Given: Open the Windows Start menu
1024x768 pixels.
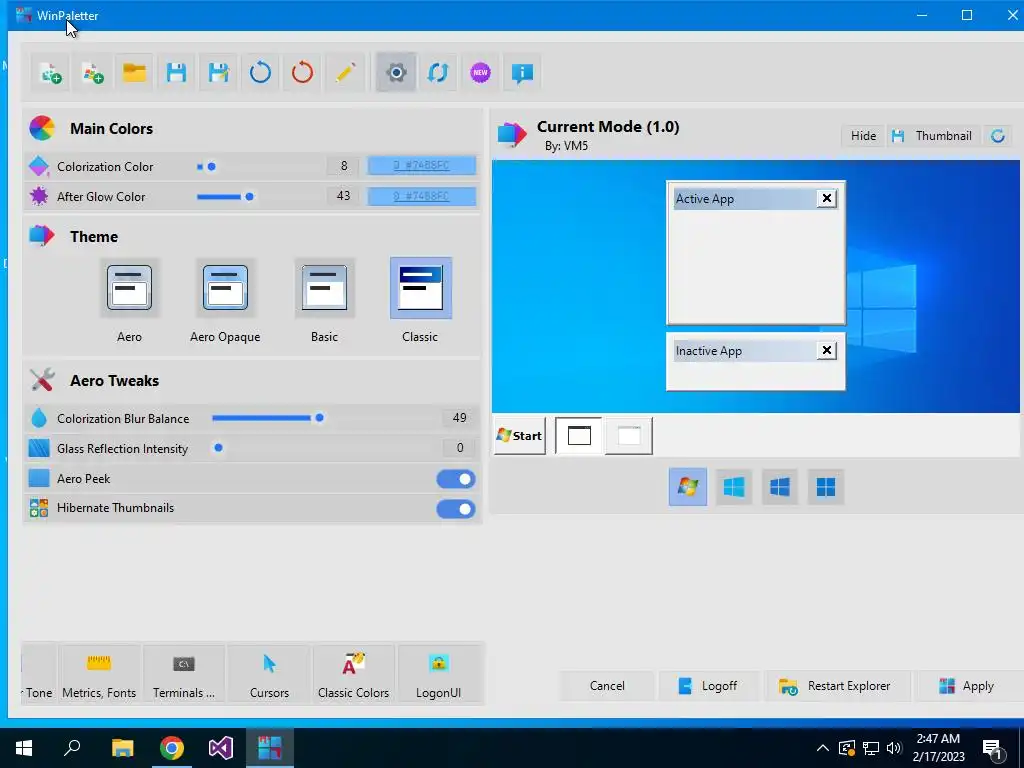Looking at the screenshot, I should point(24,748).
